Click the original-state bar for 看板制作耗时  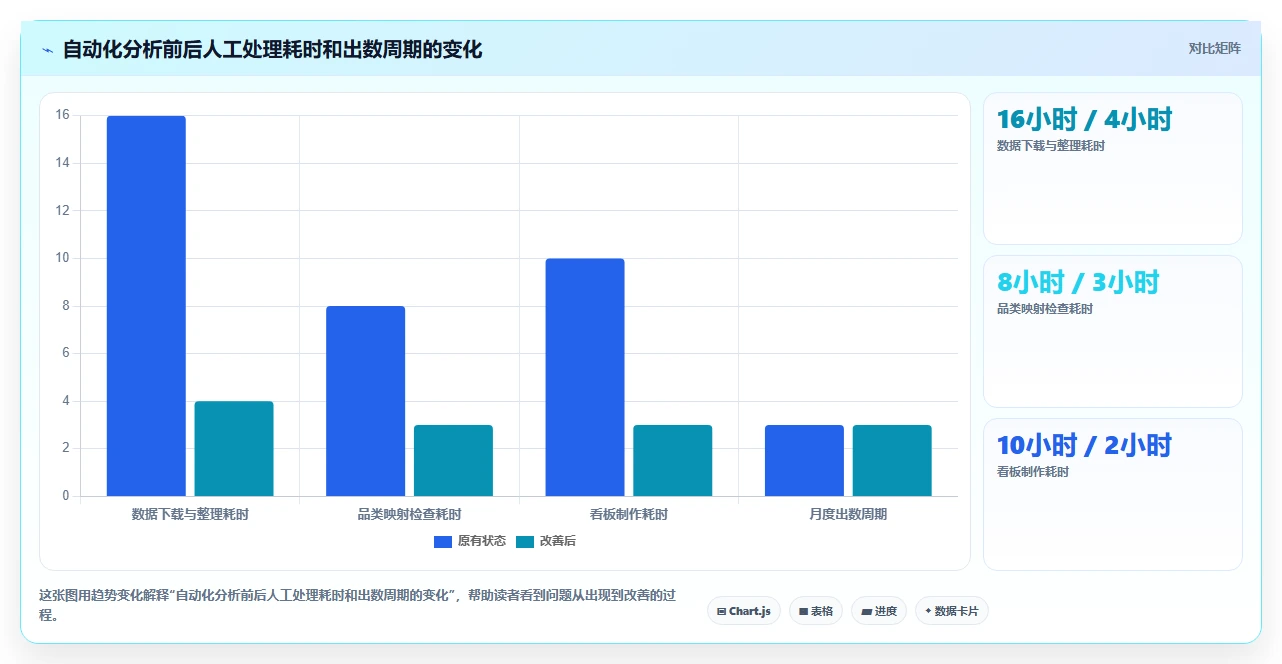[x=585, y=377]
